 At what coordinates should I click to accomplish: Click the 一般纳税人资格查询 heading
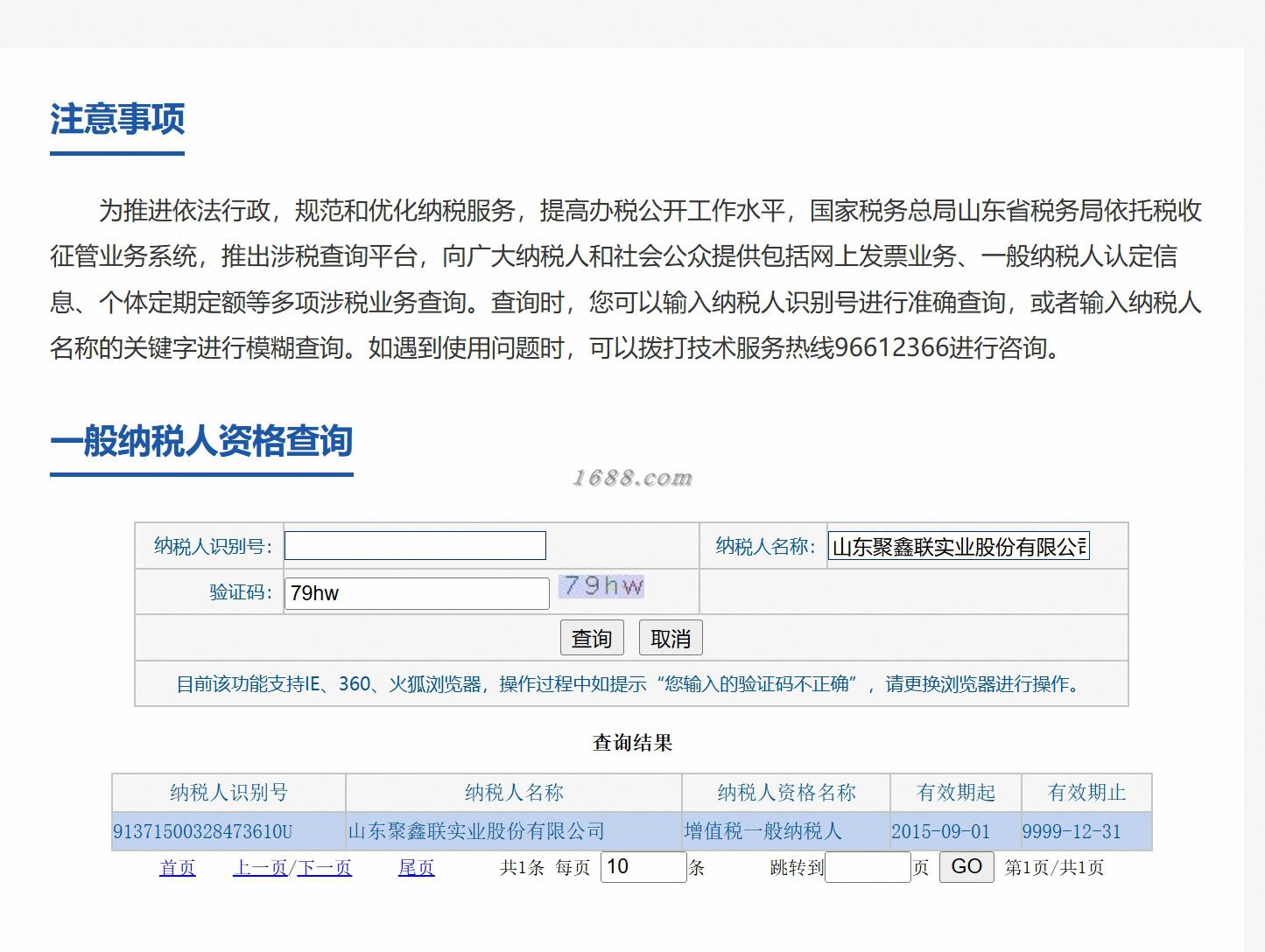(201, 440)
